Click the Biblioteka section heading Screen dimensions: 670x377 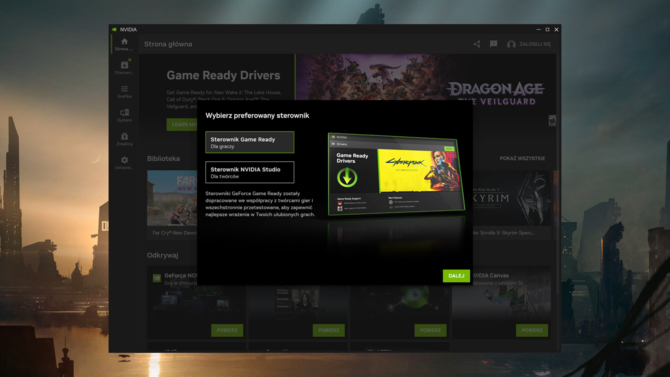click(x=163, y=159)
